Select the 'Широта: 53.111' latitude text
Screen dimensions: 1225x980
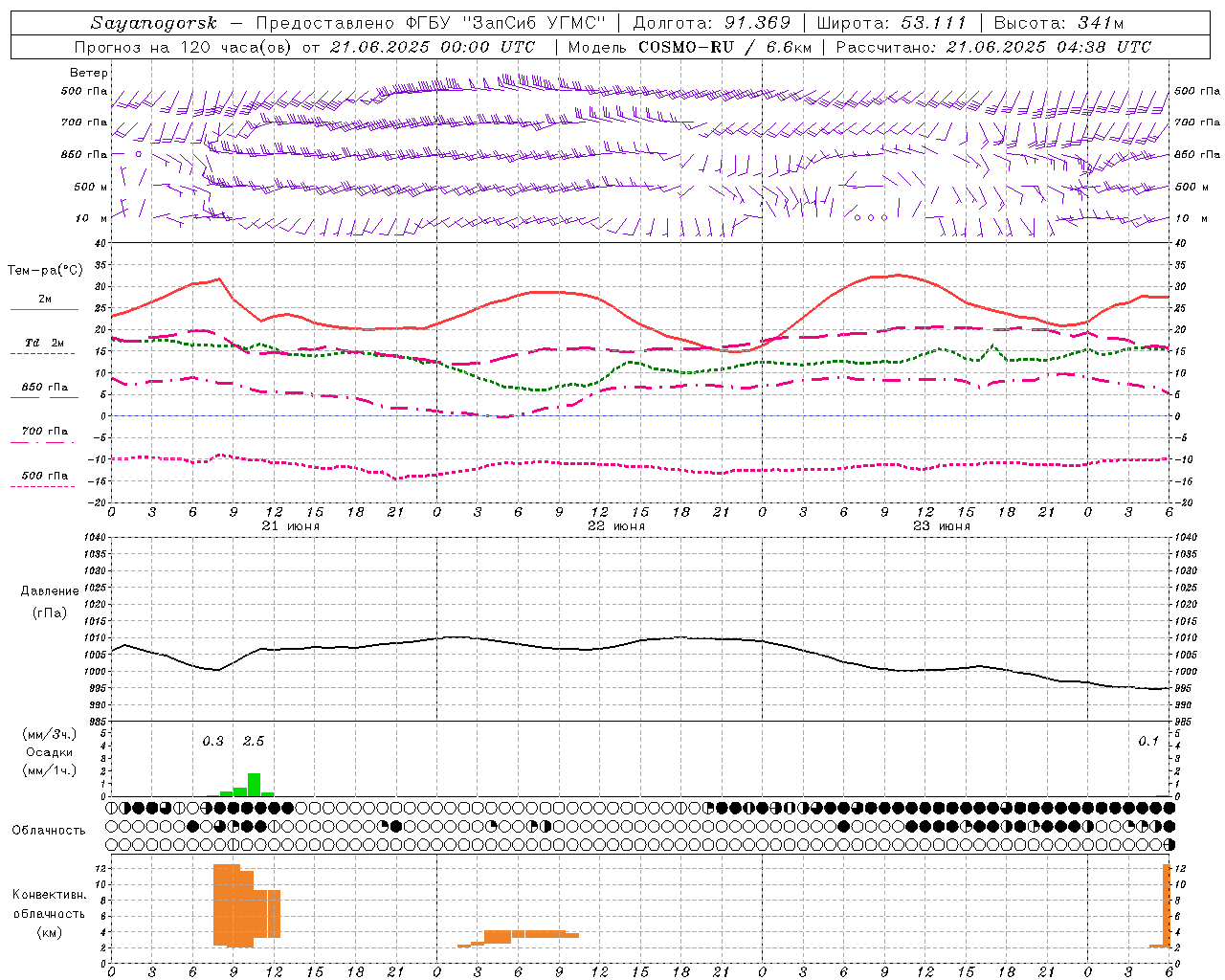tap(891, 23)
